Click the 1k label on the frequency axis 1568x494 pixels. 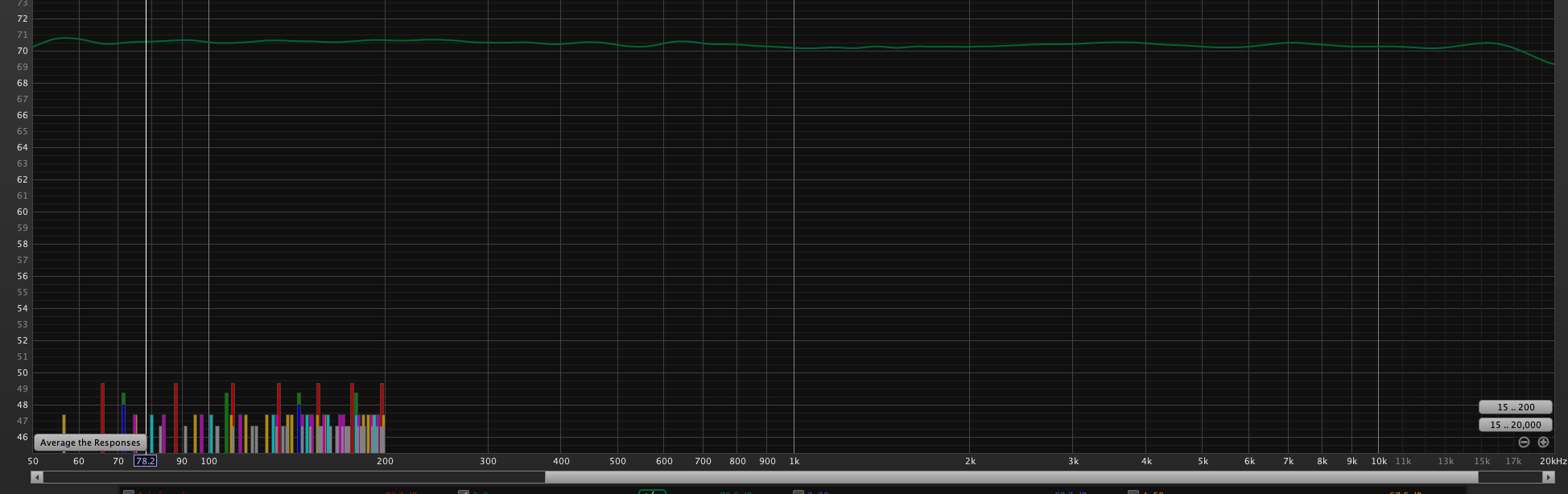pos(794,461)
